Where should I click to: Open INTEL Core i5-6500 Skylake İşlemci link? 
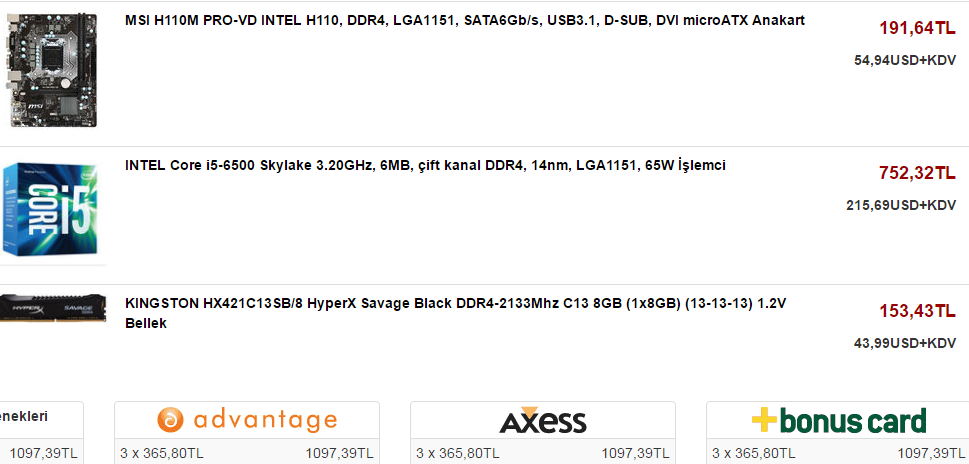[x=425, y=166]
